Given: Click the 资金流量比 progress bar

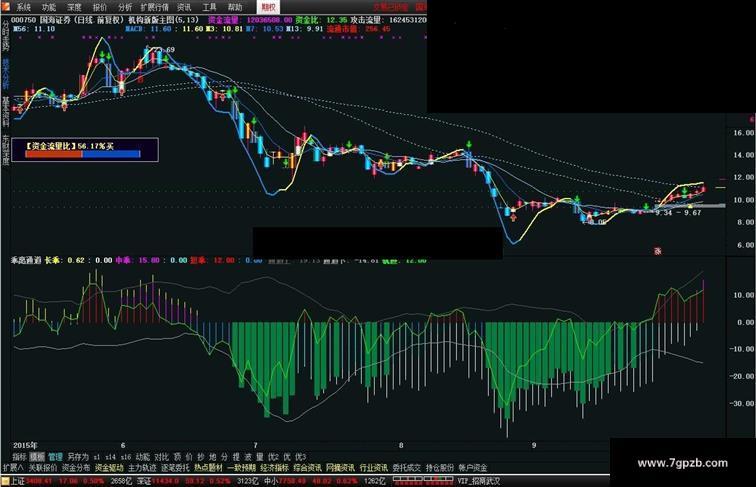Looking at the screenshot, I should 82,154.
